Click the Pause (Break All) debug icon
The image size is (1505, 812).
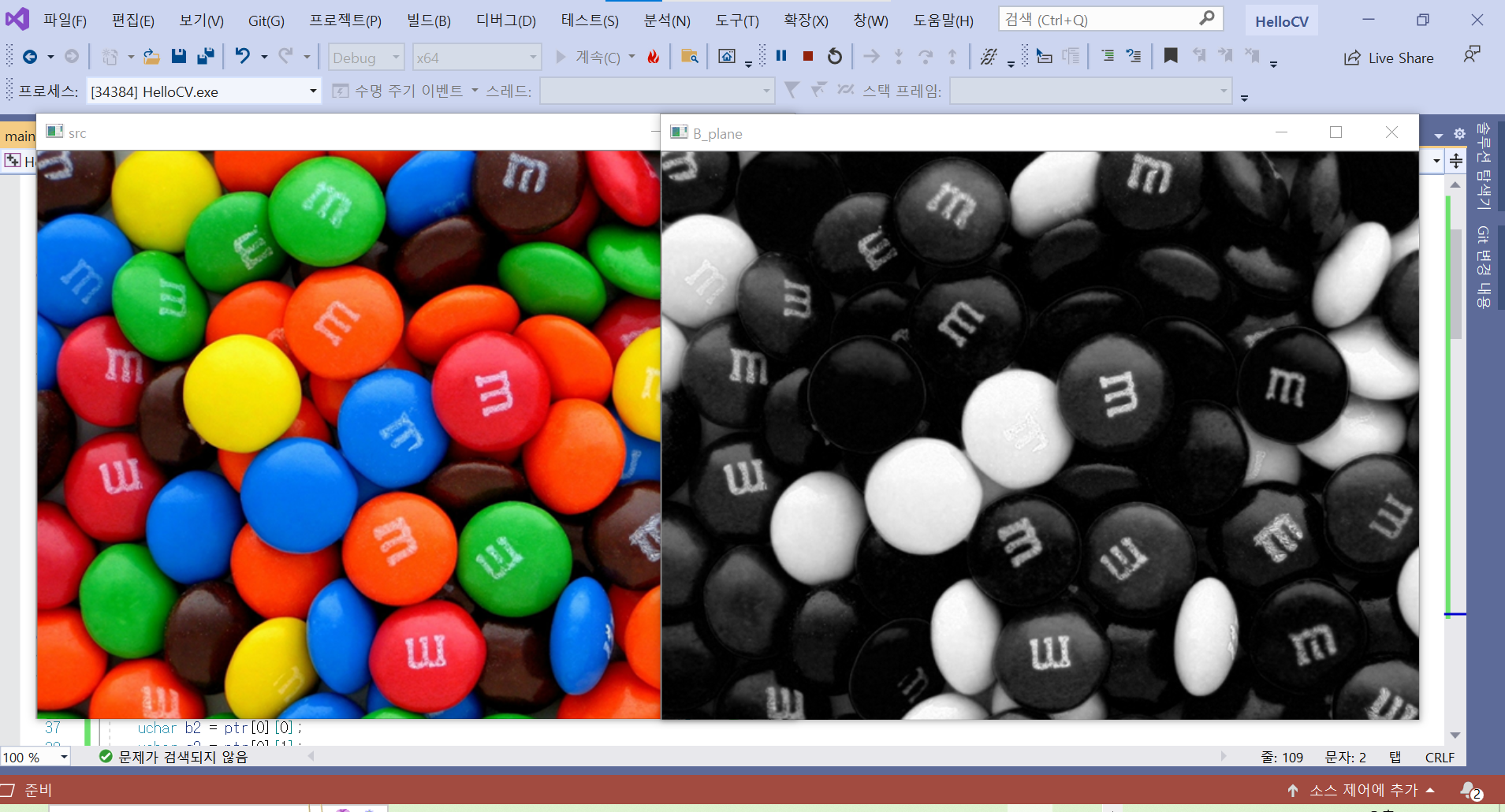(x=781, y=56)
